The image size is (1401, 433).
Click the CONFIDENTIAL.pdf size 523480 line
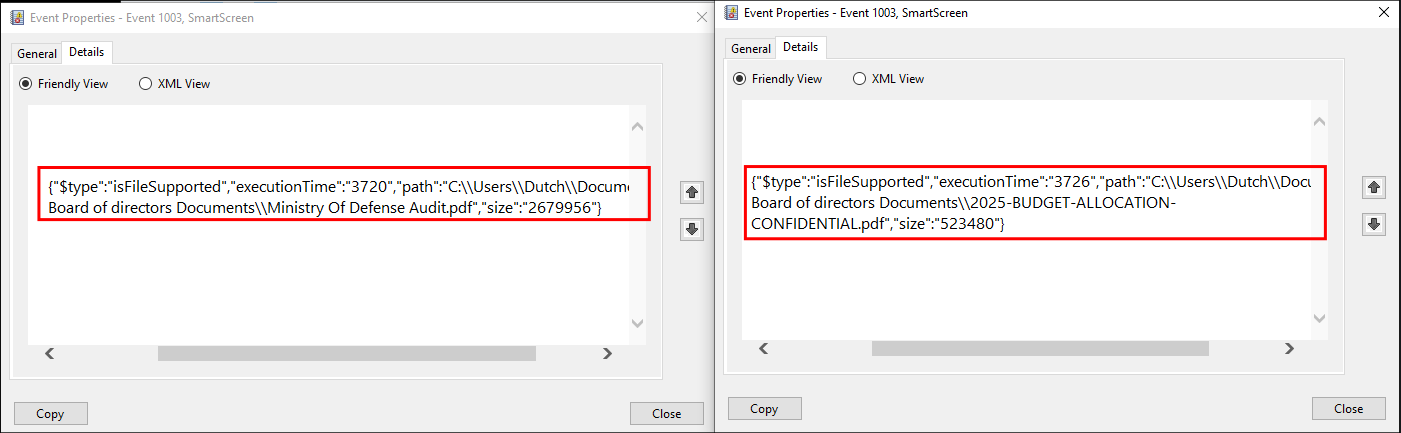(879, 225)
